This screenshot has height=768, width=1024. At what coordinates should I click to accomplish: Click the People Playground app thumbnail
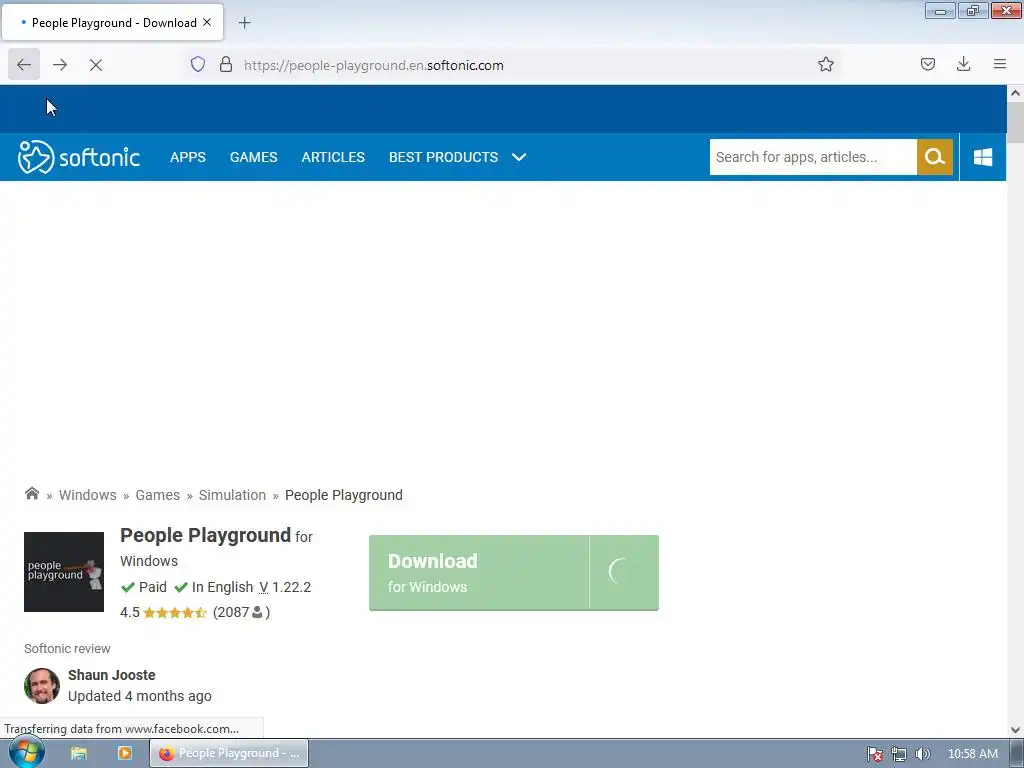click(64, 571)
